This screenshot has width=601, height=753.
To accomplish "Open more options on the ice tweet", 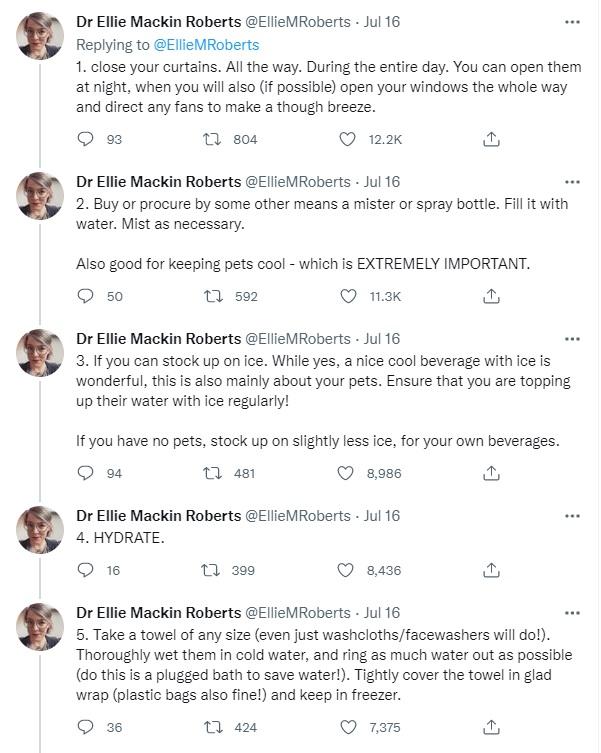I will [x=572, y=338].
